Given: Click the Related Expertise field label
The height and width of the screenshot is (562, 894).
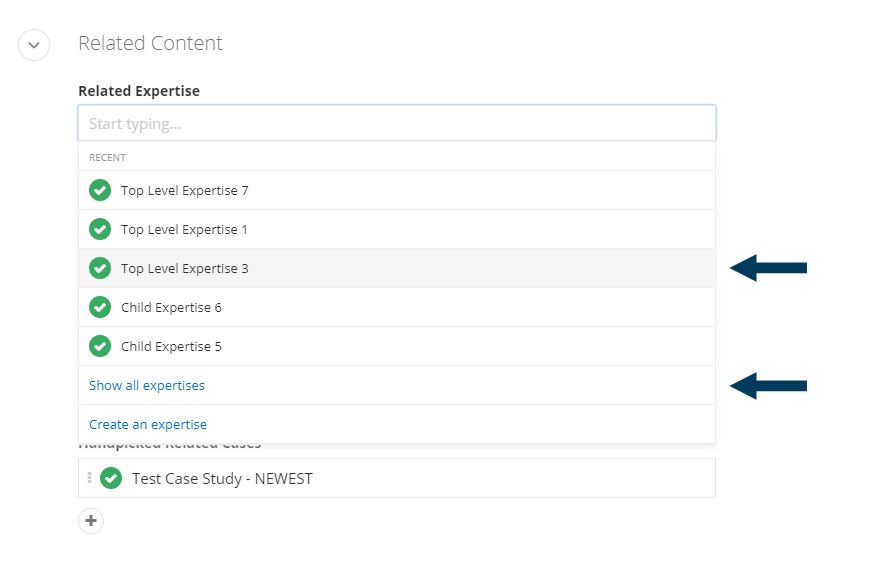Looking at the screenshot, I should (x=139, y=91).
